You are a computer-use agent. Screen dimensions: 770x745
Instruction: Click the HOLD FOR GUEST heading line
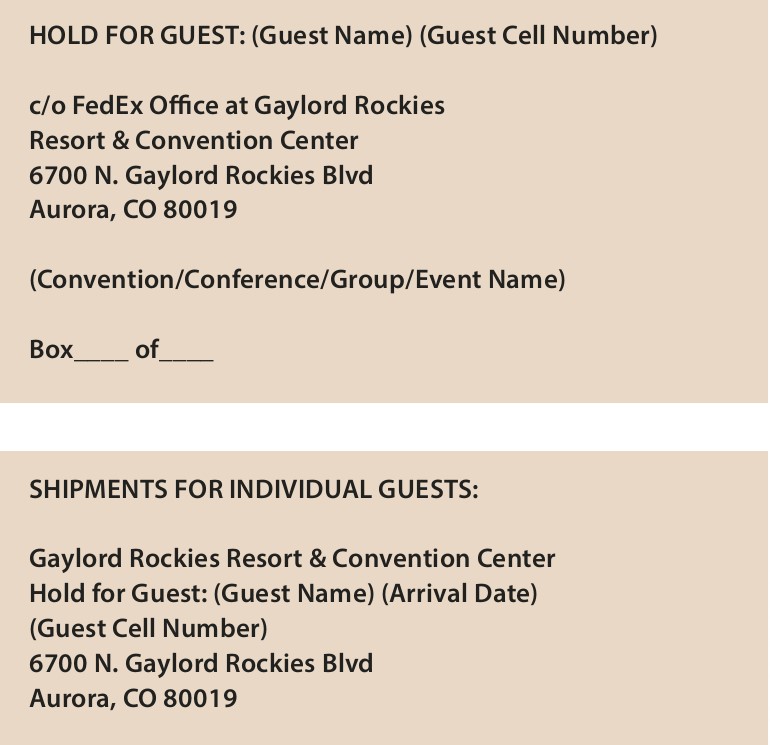tap(343, 36)
